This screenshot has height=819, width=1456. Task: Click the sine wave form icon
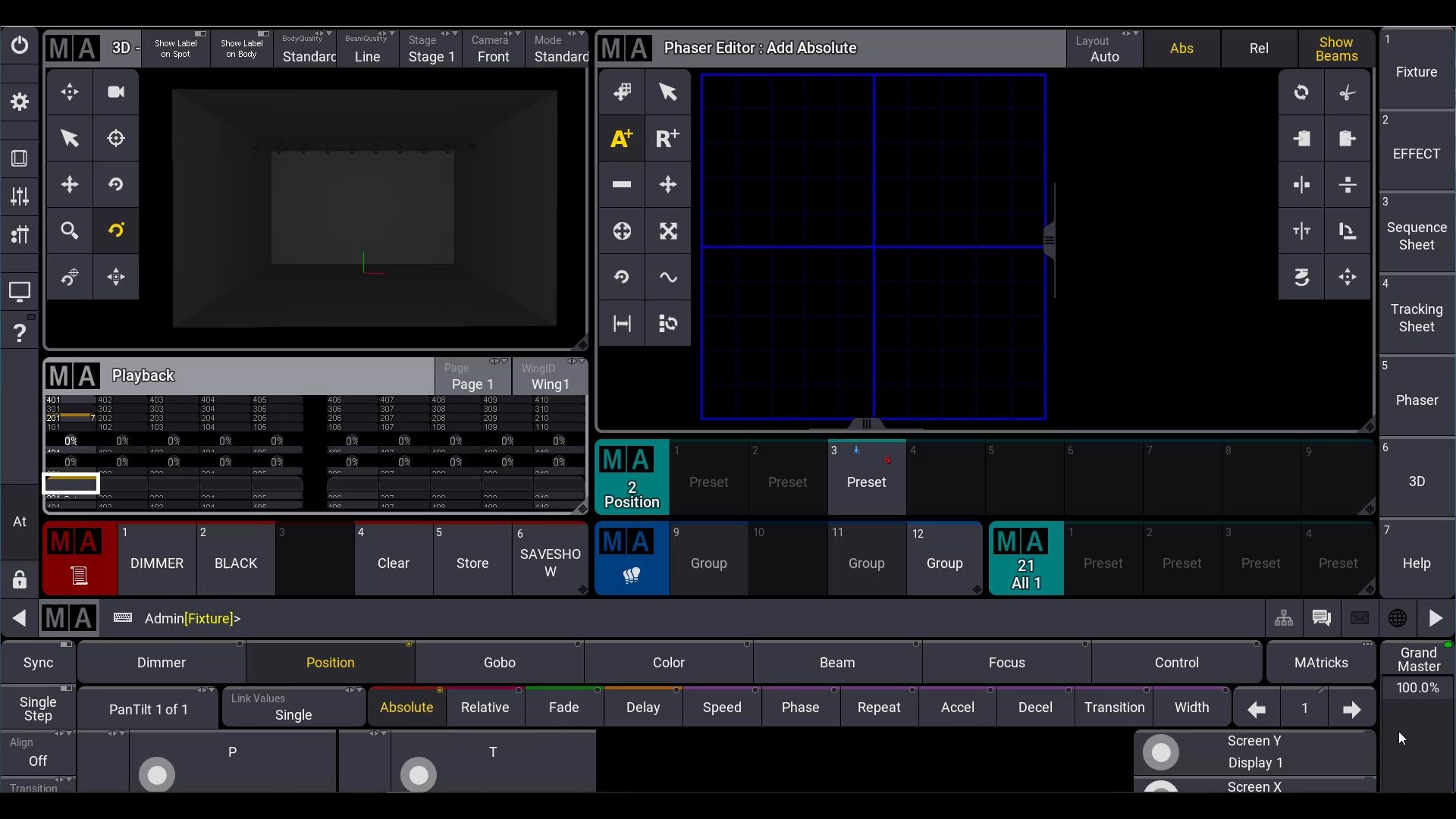click(667, 277)
